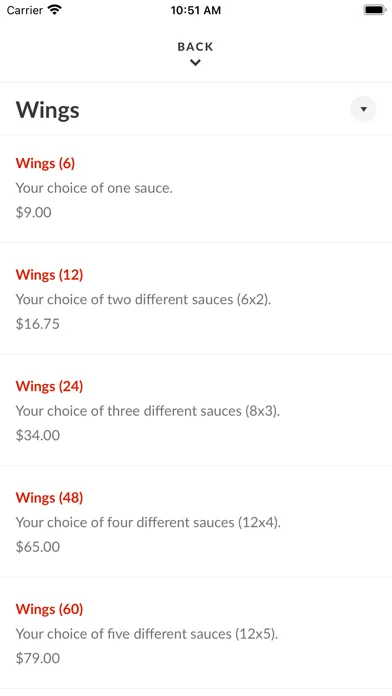Select the Wings section header title
Image resolution: width=392 pixels, height=696 pixels.
tap(48, 110)
